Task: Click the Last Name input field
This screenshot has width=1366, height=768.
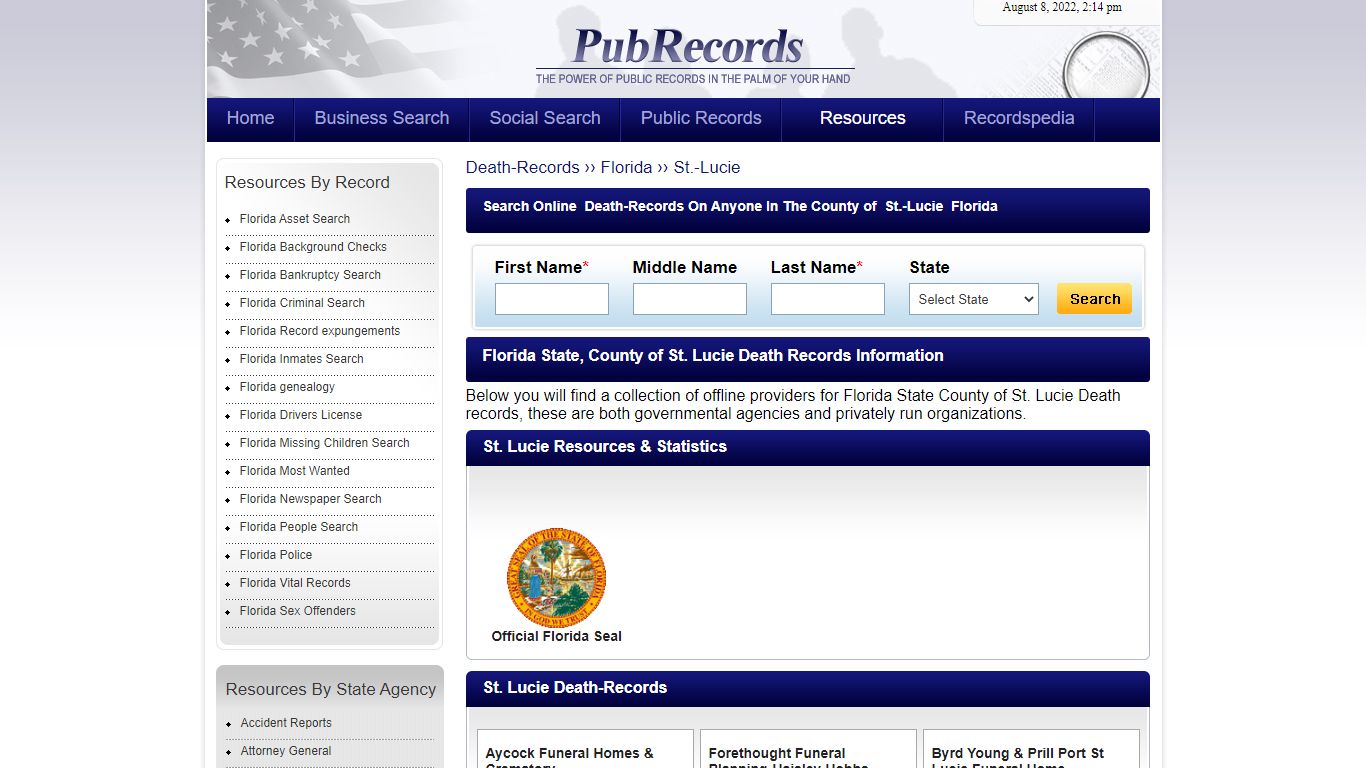Action: pyautogui.click(x=828, y=299)
